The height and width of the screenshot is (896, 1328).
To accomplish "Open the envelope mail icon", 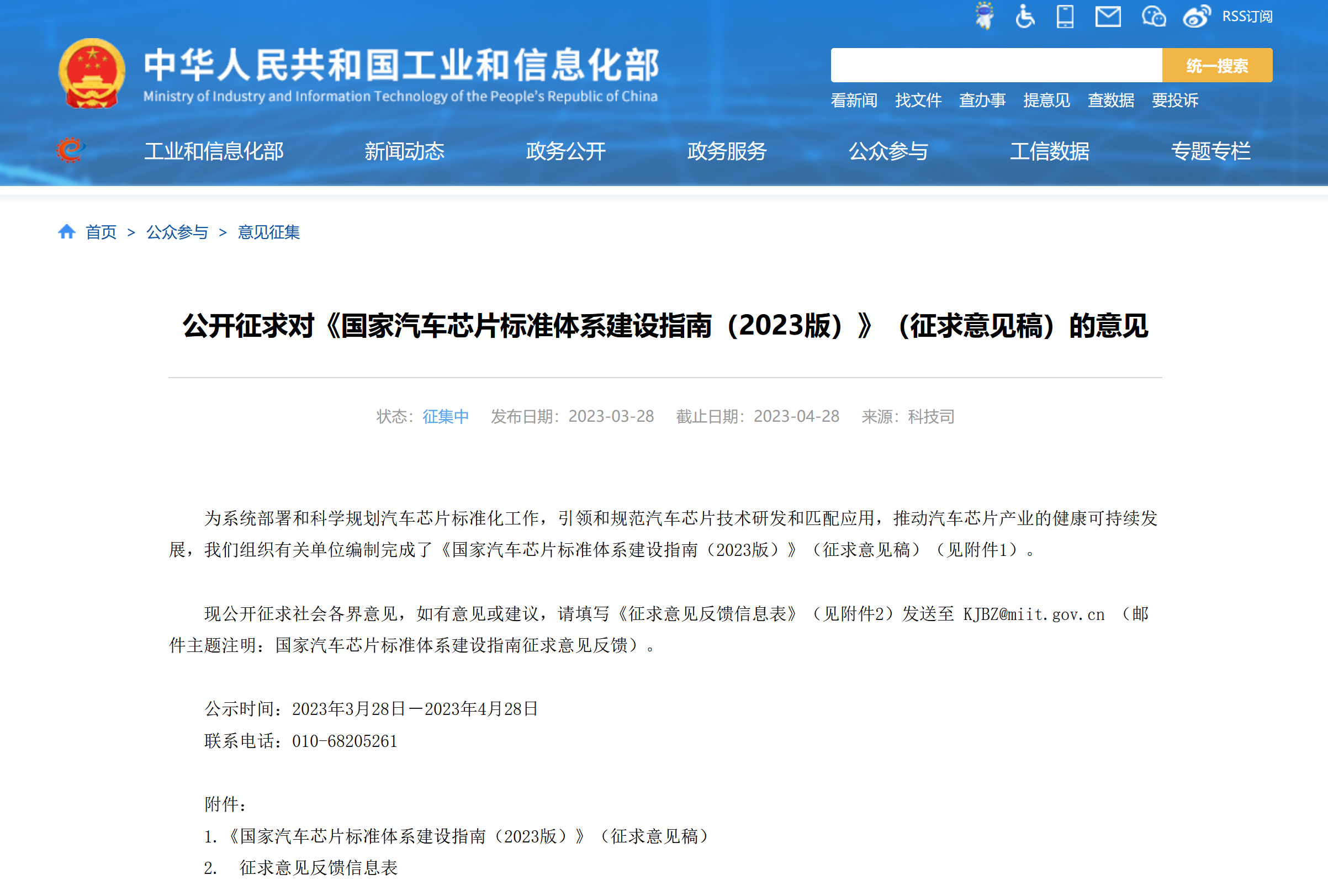I will 1108,16.
